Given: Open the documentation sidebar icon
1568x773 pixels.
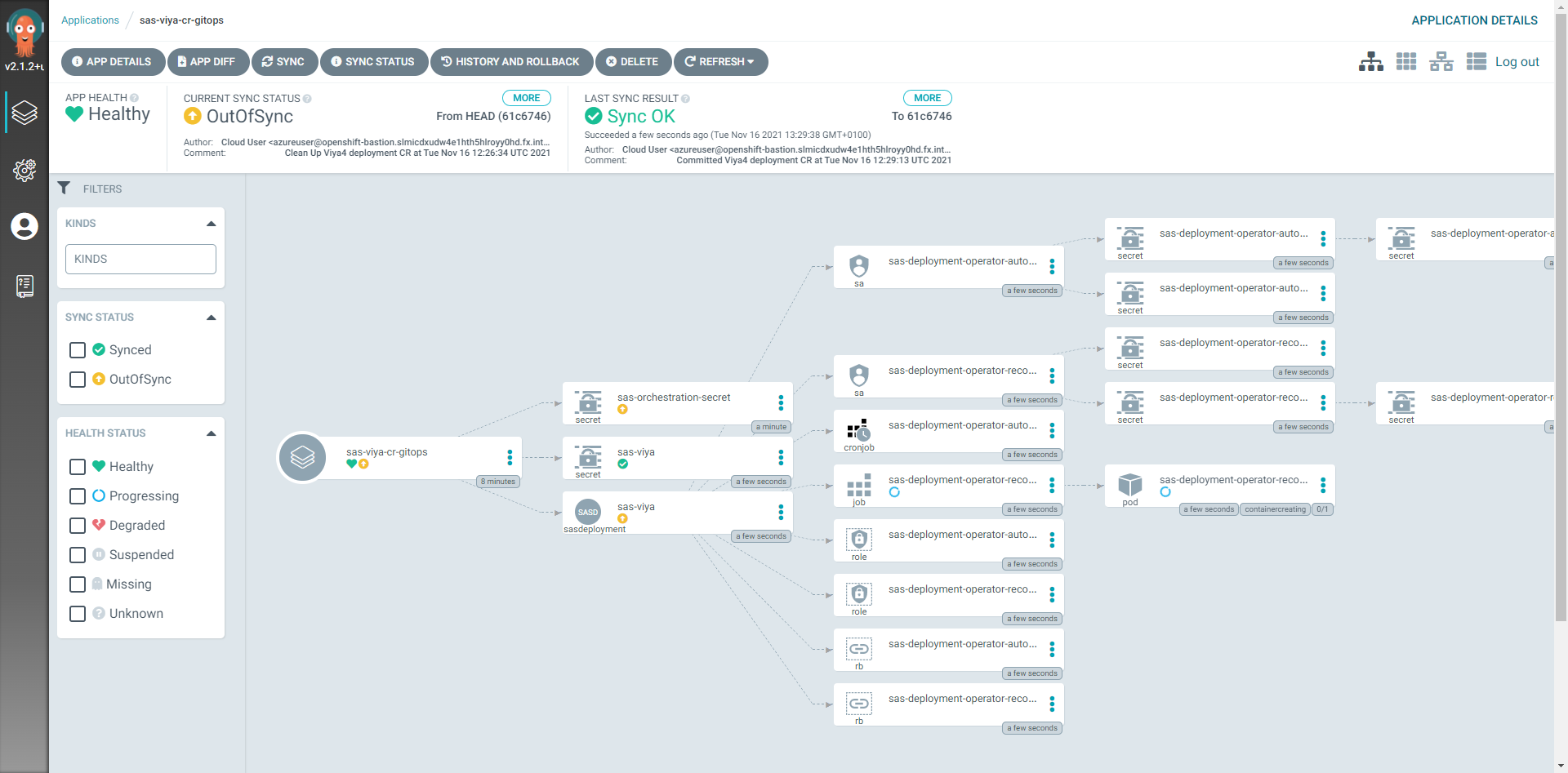Looking at the screenshot, I should click(24, 286).
